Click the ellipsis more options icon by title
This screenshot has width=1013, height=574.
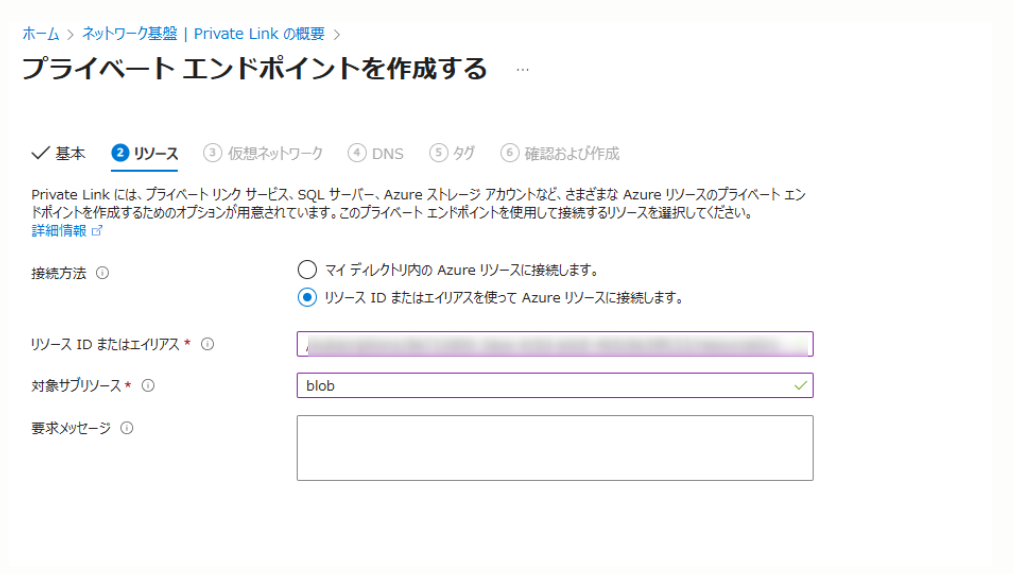pyautogui.click(x=522, y=70)
